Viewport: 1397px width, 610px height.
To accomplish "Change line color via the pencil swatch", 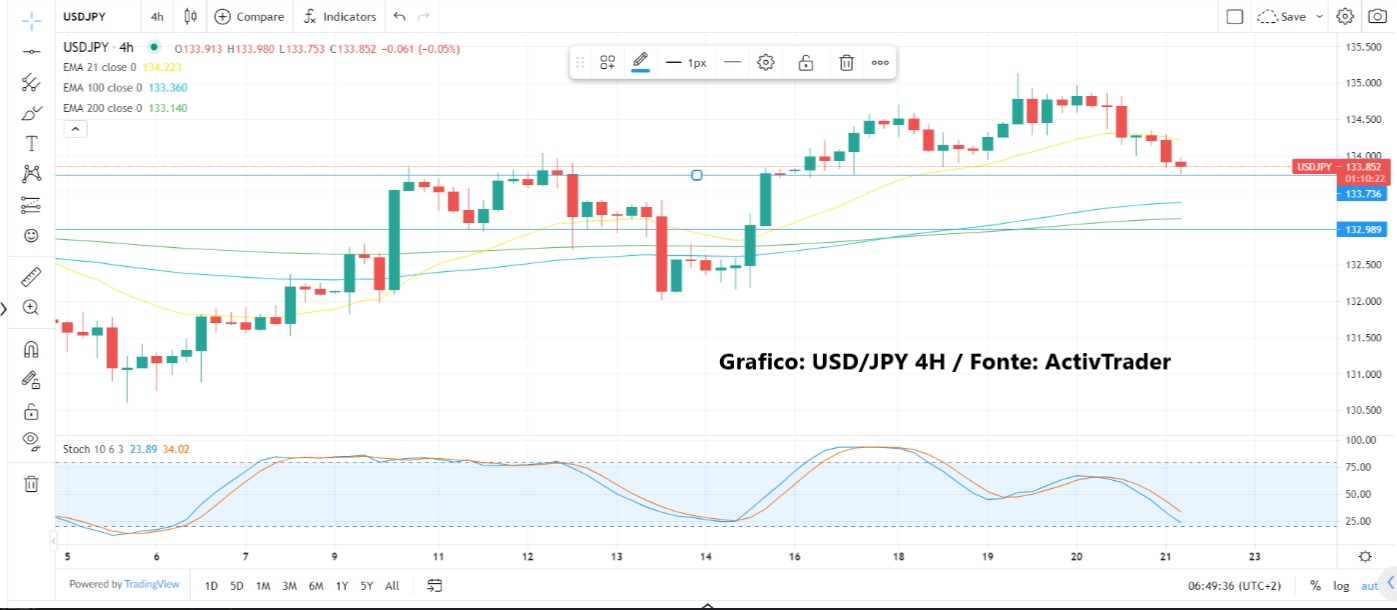I will (640, 62).
